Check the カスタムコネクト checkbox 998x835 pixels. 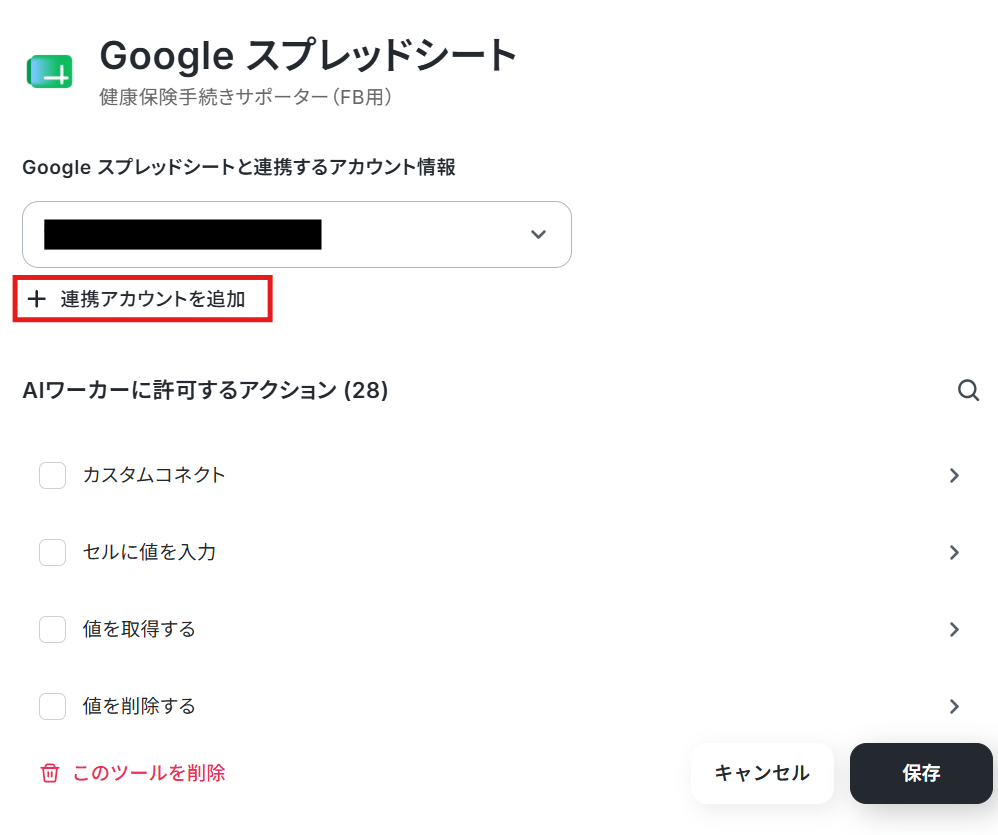click(52, 475)
